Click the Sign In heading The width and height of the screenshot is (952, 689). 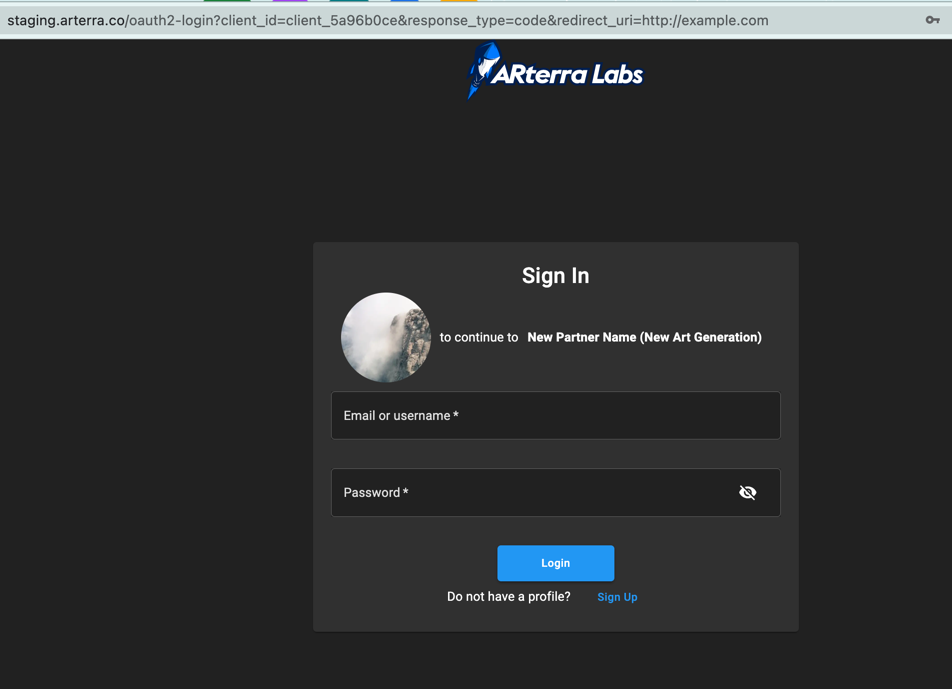pyautogui.click(x=555, y=276)
